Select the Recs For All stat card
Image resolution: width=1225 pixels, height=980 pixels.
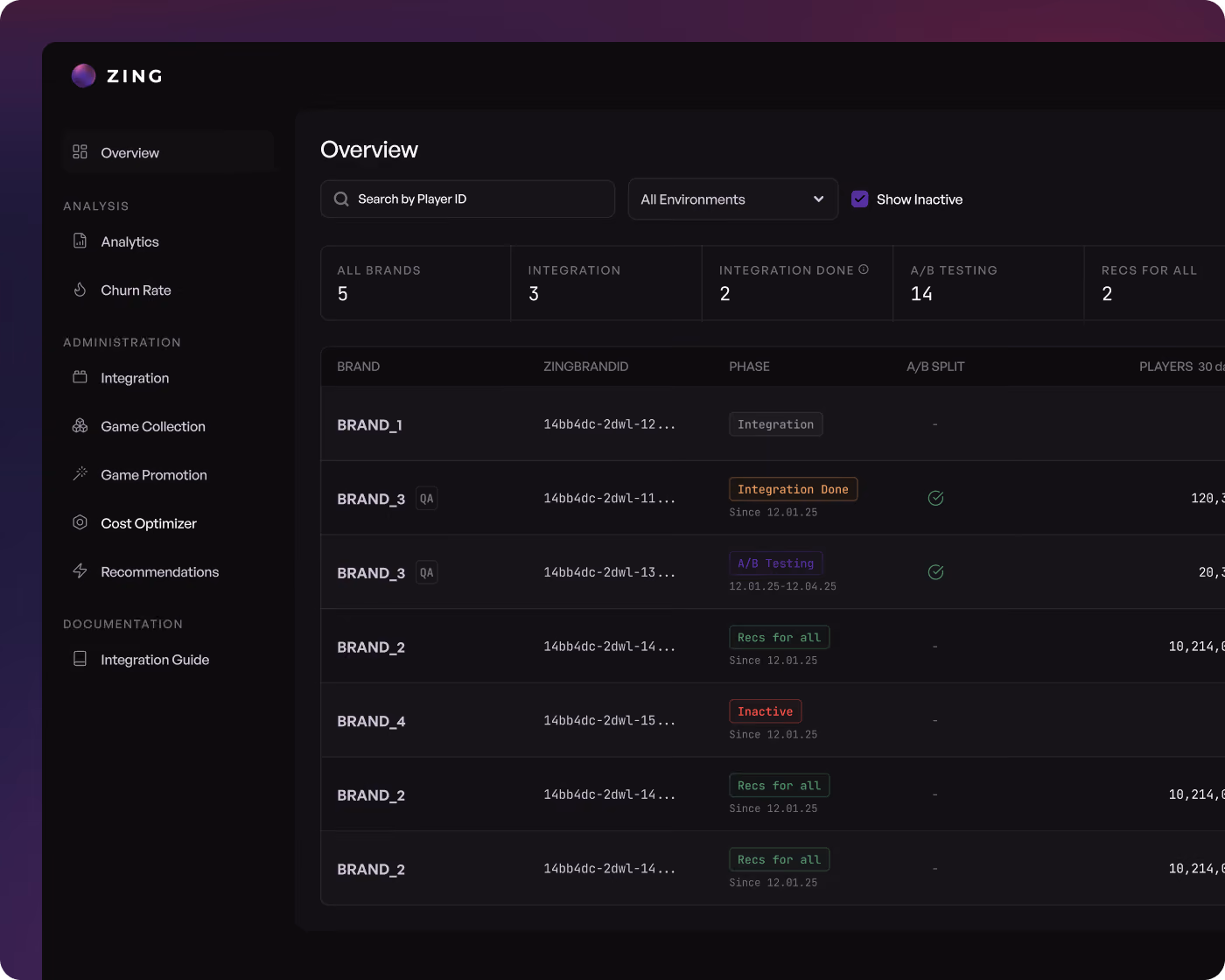(x=1155, y=283)
